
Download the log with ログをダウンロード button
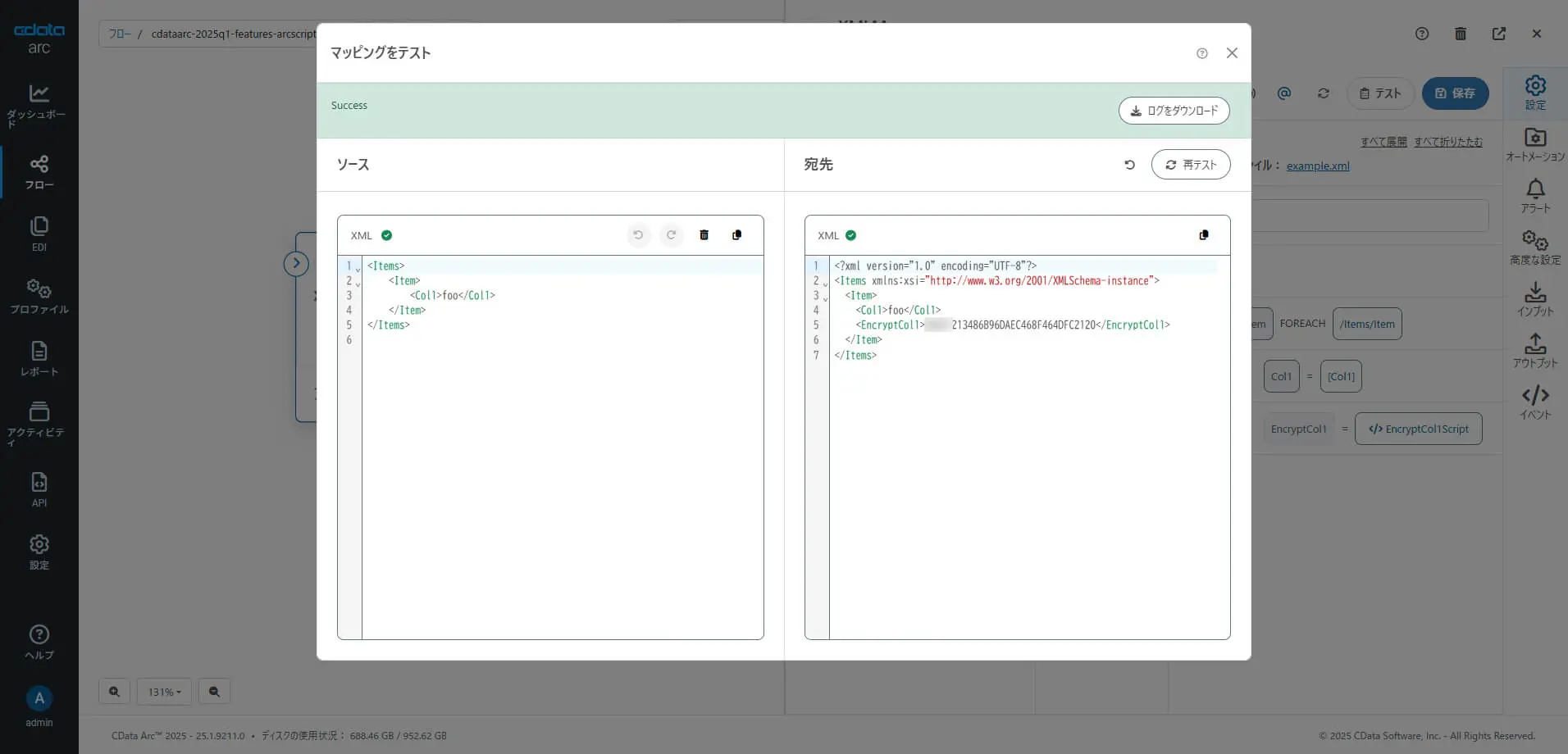click(x=1174, y=111)
